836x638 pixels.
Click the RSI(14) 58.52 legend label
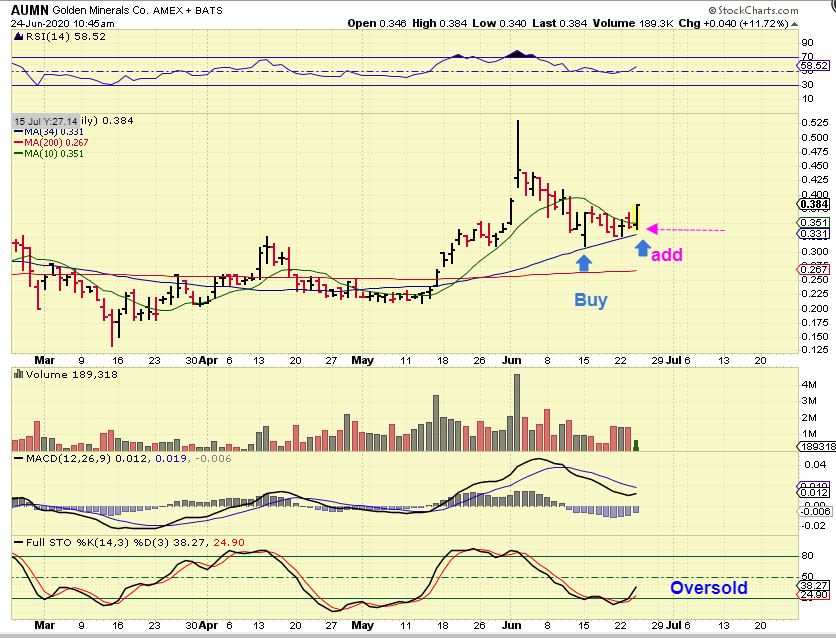tap(65, 36)
